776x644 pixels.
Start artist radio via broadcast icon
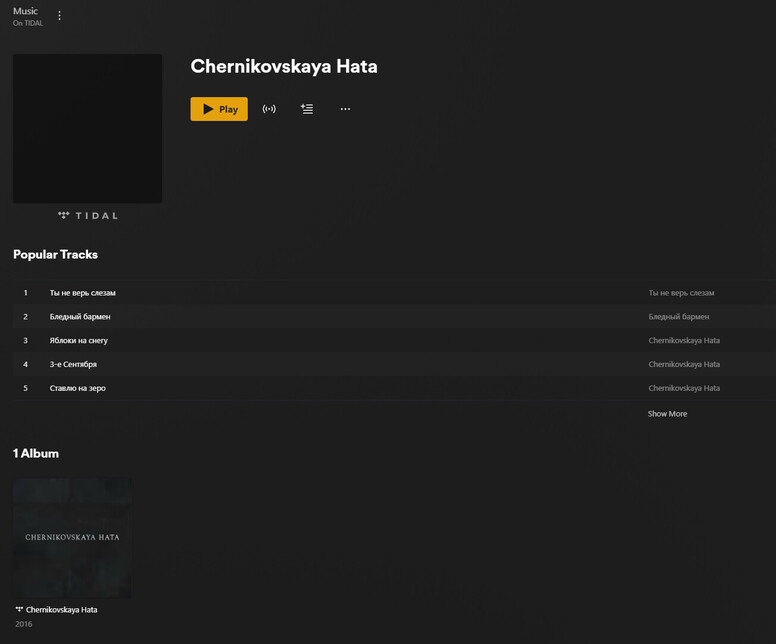pyautogui.click(x=269, y=109)
